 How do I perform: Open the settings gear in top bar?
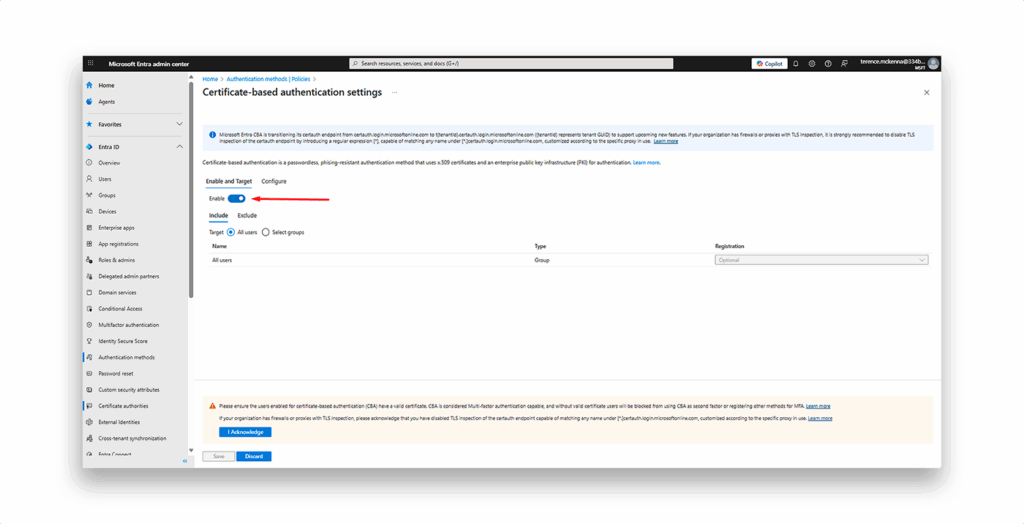(x=812, y=63)
